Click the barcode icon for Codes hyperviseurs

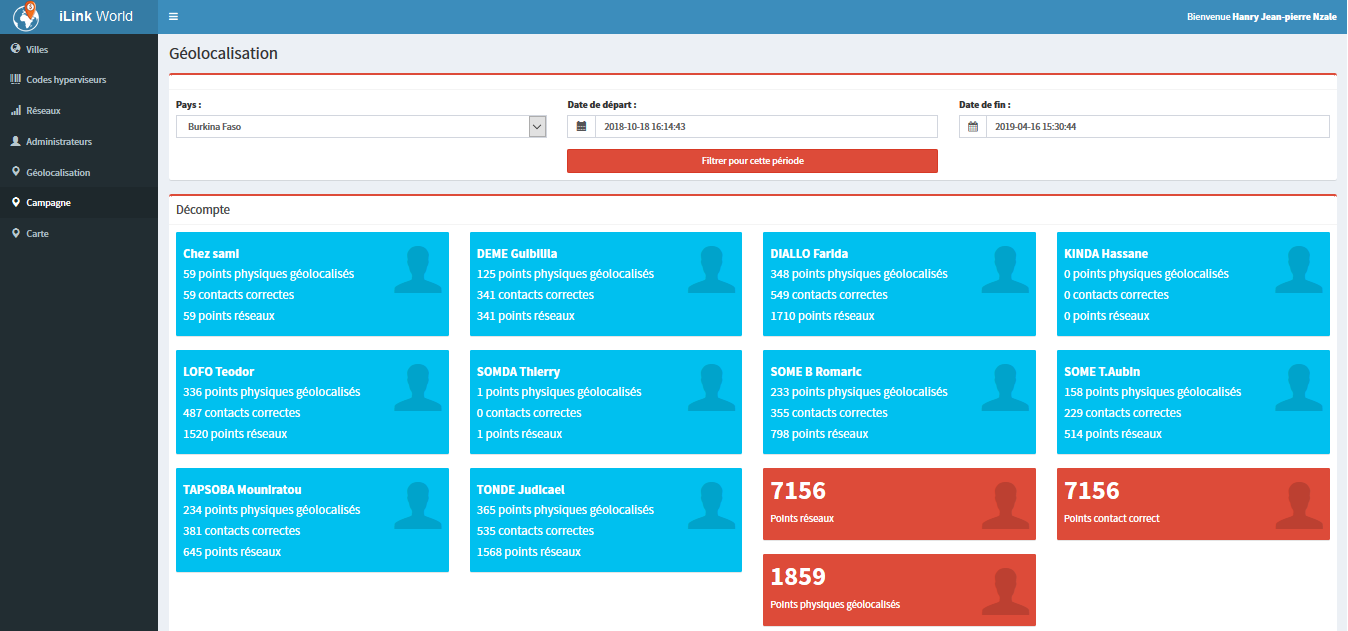click(x=15, y=79)
